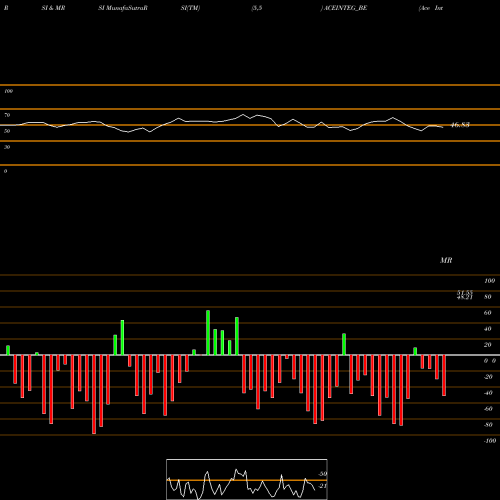Click the last red histogram bar on the right
500x500 pixels.
(x=444, y=375)
